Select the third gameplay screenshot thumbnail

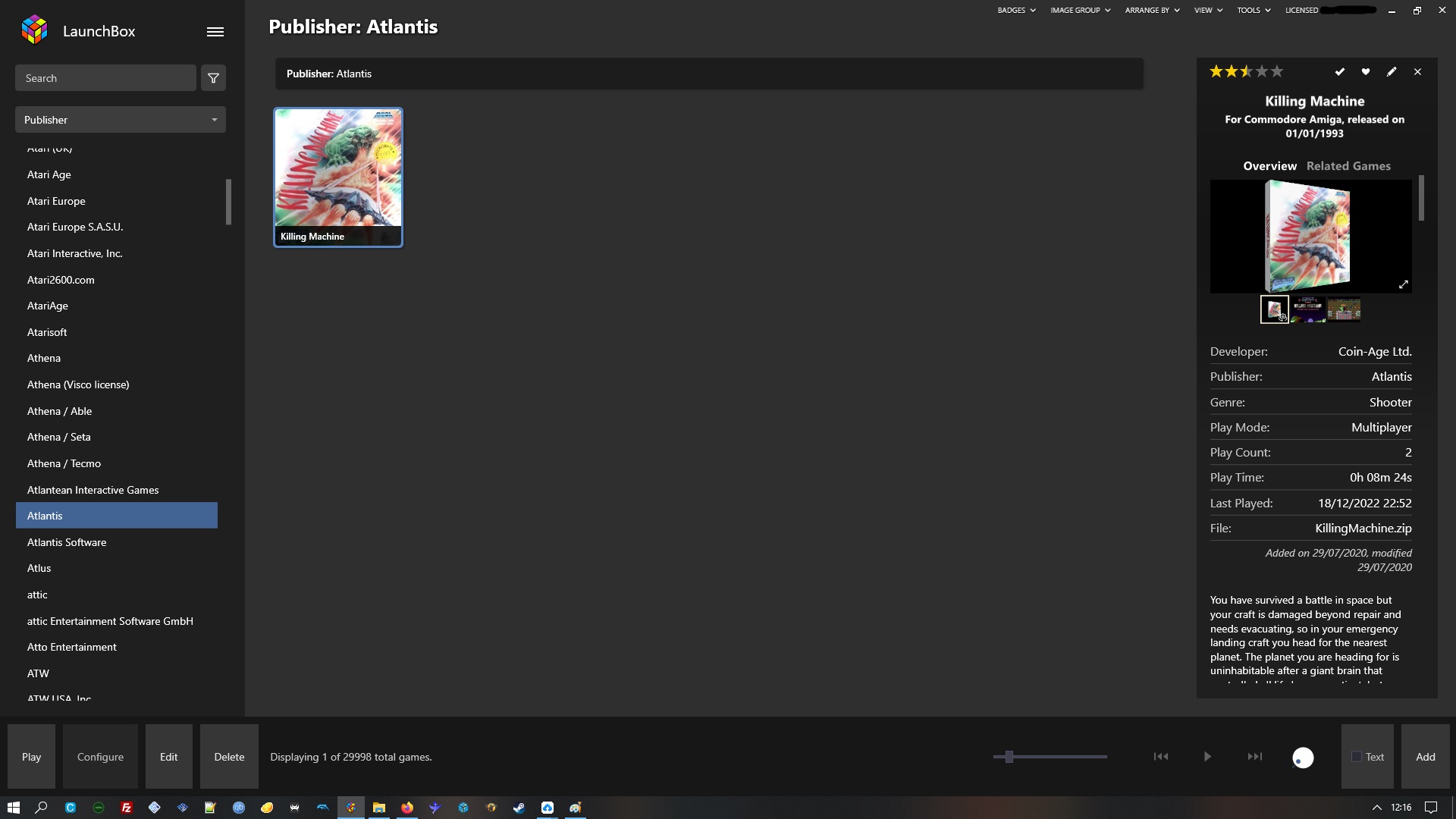point(1344,309)
